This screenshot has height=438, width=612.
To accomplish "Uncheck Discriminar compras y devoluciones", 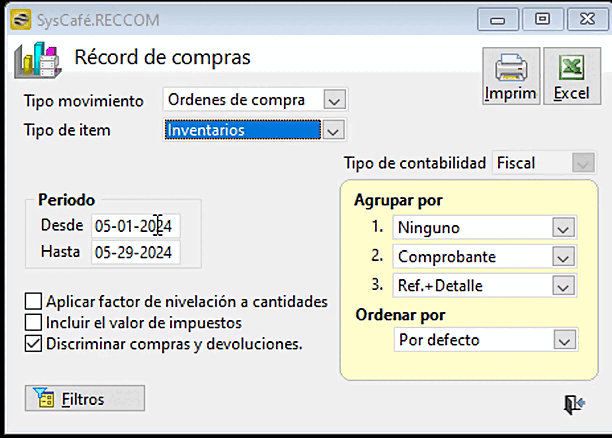I will coord(34,344).
